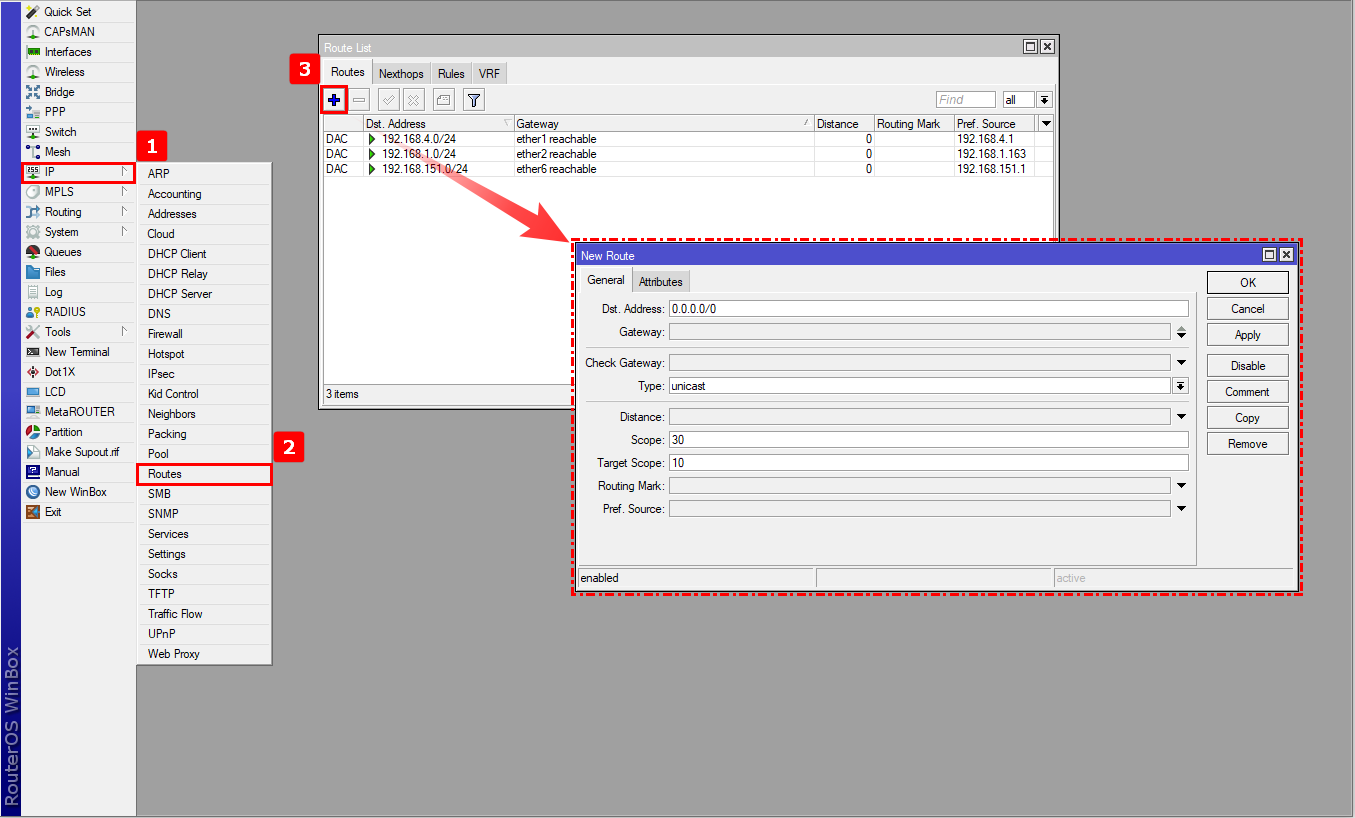
Task: Click the filter funnel icon in Route List
Action: point(474,100)
